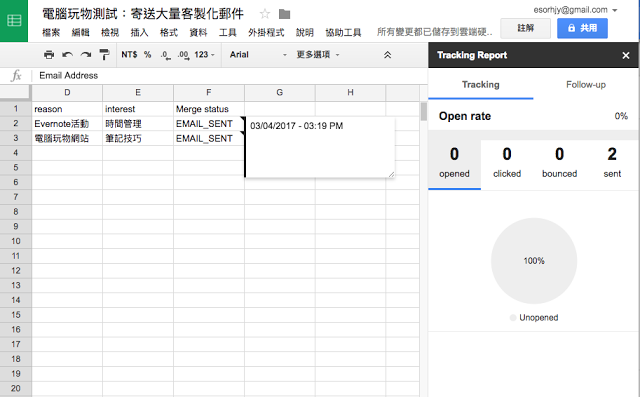Click the cell note showing 03/04/2017

[320, 147]
